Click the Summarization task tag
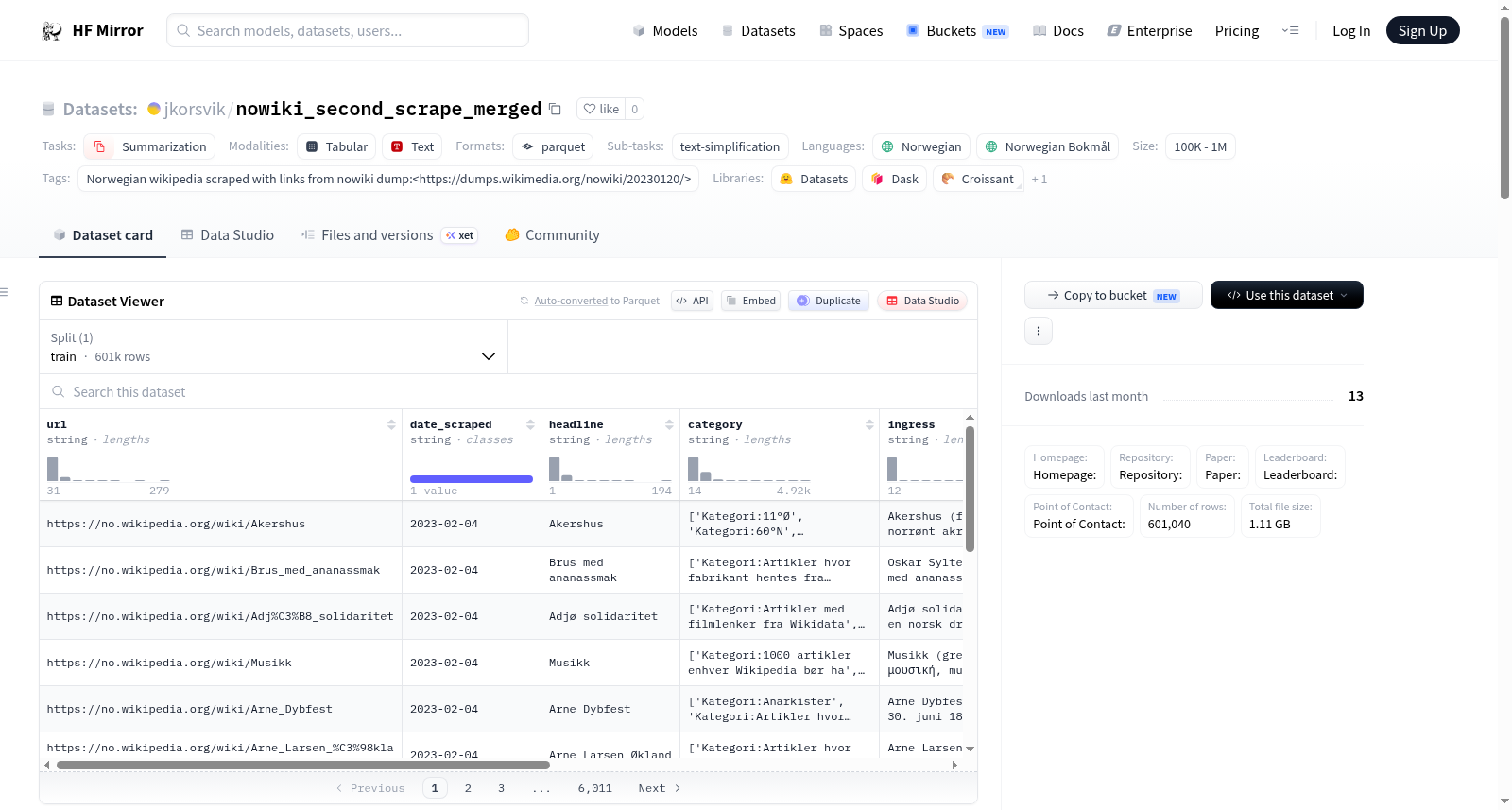Screen dimensions: 1512x810 click(149, 146)
